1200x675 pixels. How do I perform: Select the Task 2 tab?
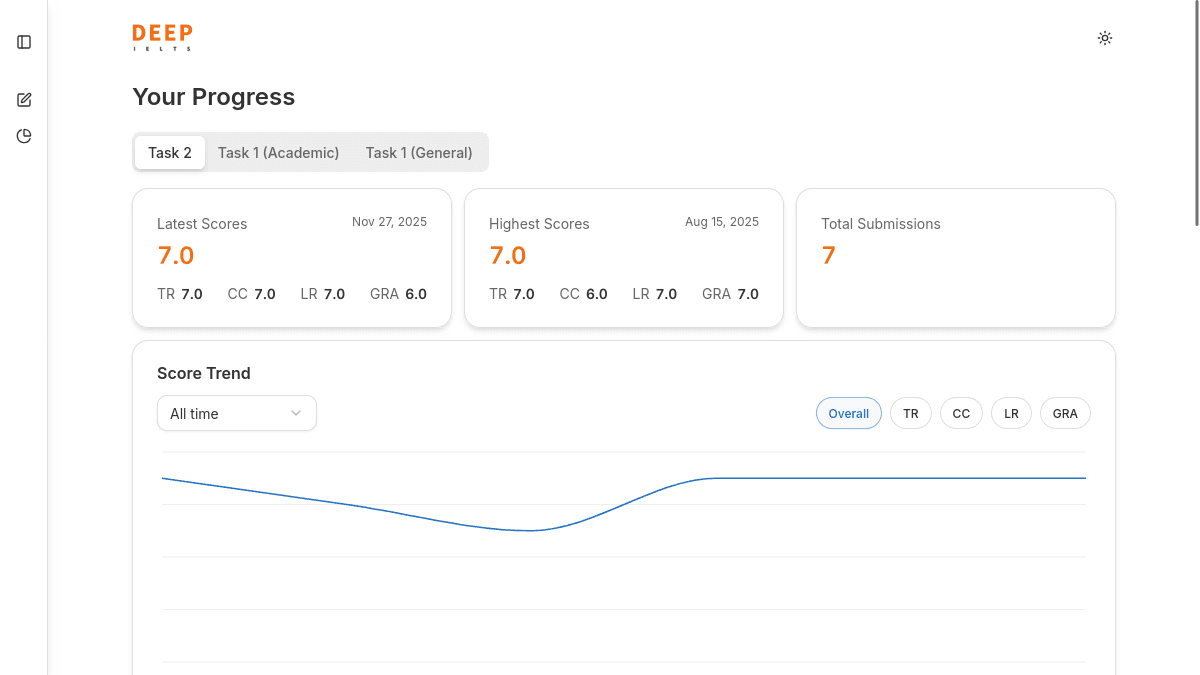(170, 153)
